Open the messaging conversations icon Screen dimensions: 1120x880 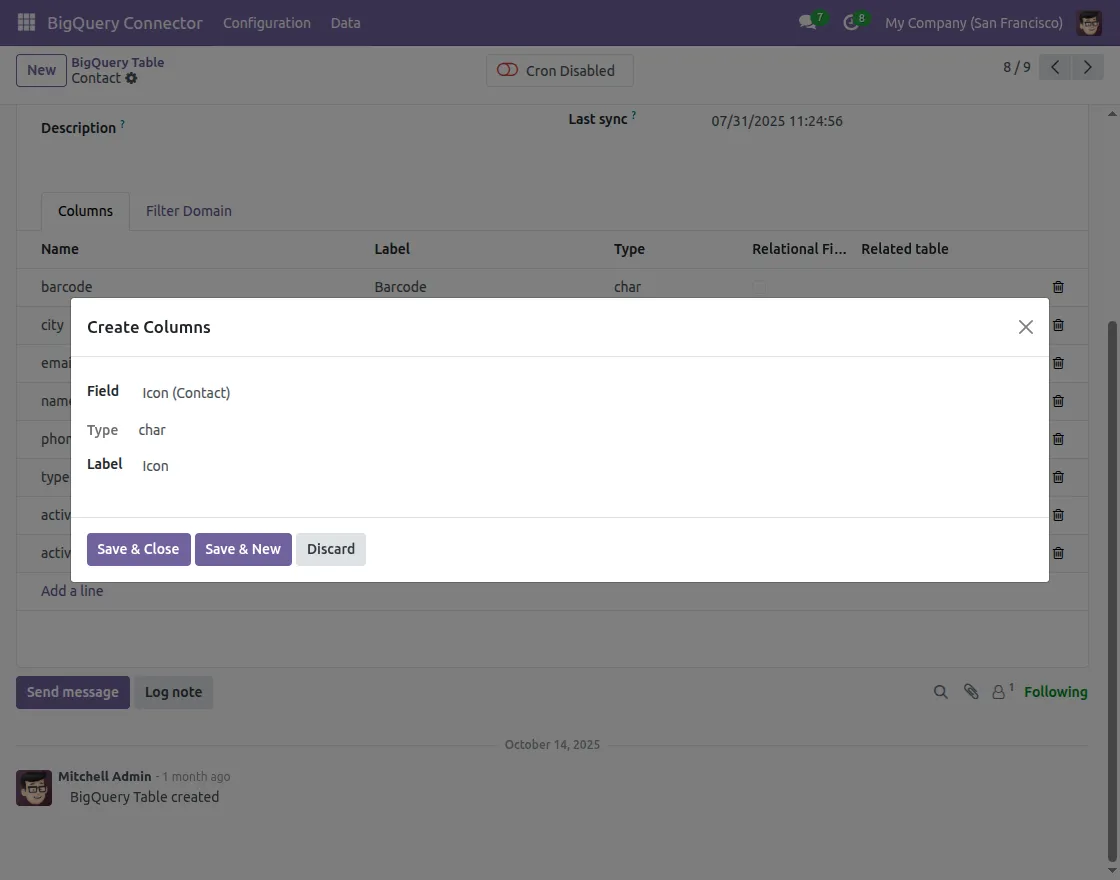click(806, 22)
